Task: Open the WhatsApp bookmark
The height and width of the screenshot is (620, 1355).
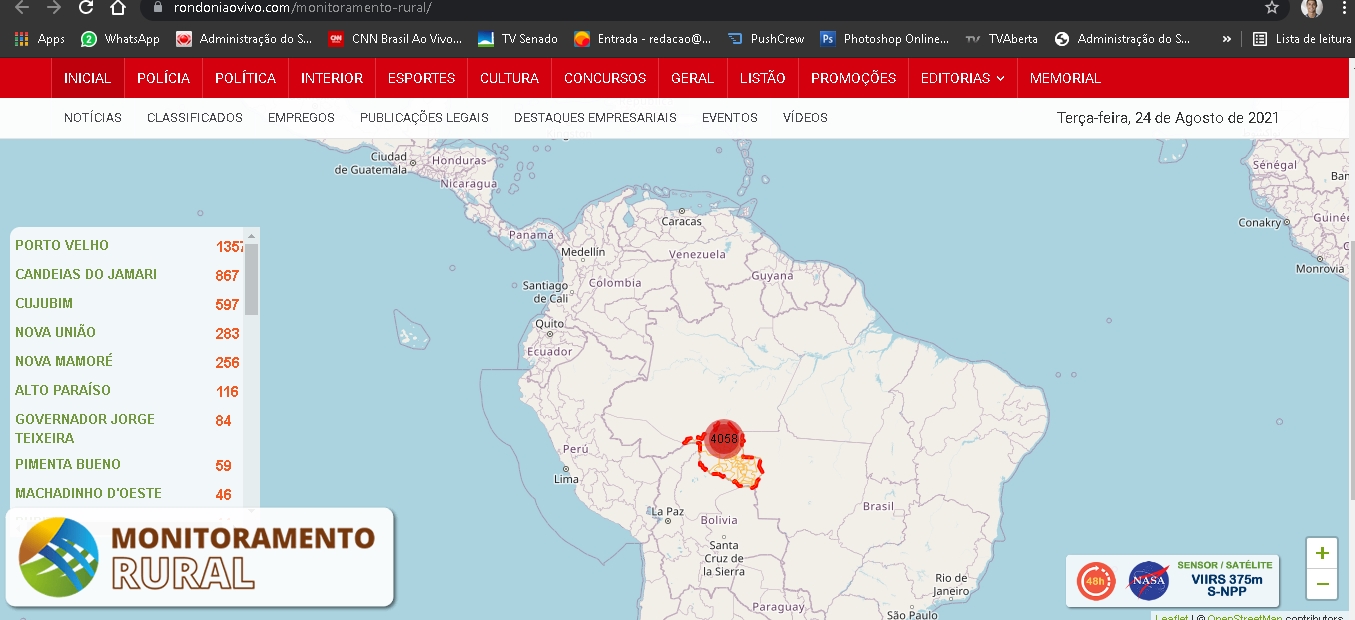Action: (120, 39)
